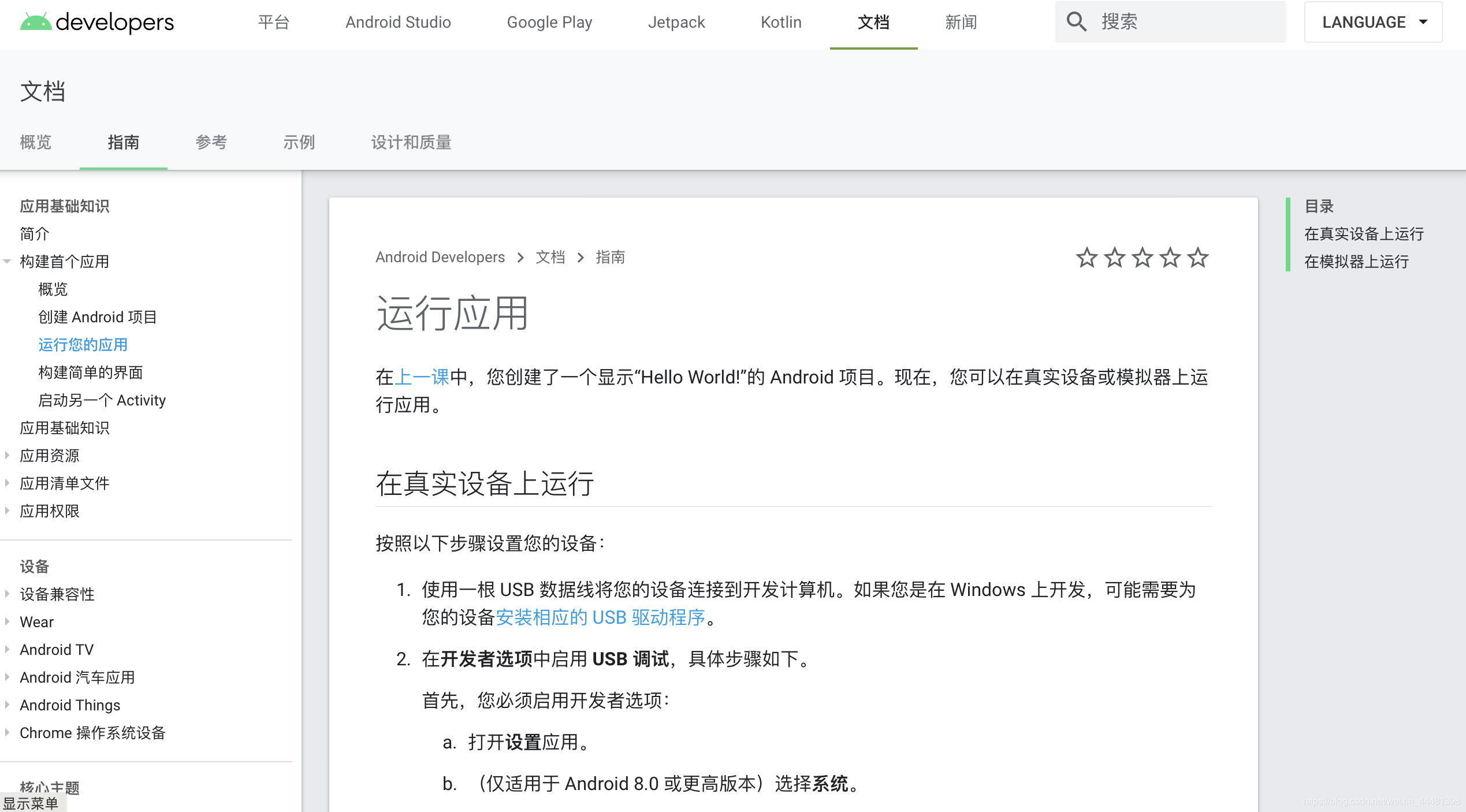Open 新闻 in top navigation

(961, 22)
